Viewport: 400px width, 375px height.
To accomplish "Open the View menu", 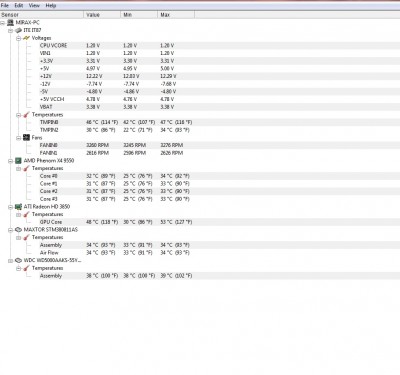I will (x=34, y=5).
